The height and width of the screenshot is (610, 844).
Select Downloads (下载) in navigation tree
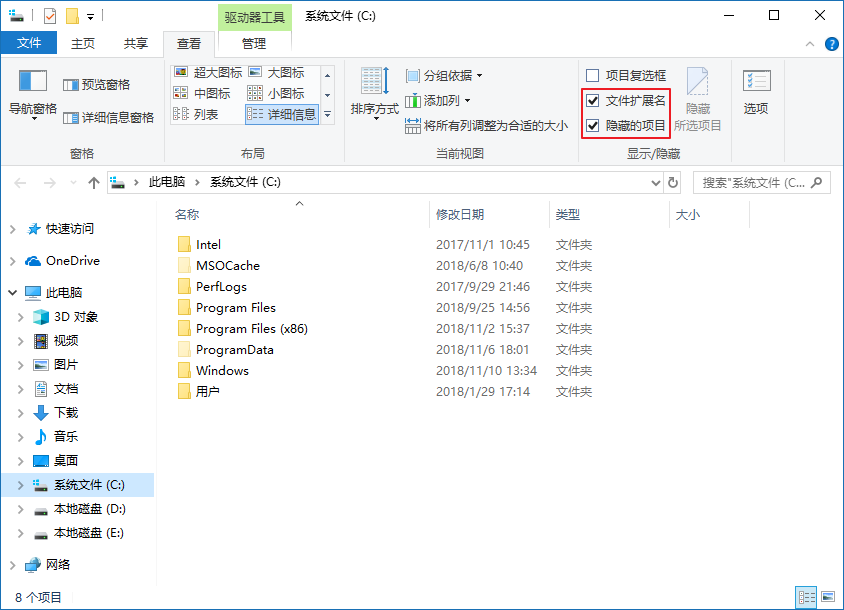coord(66,413)
